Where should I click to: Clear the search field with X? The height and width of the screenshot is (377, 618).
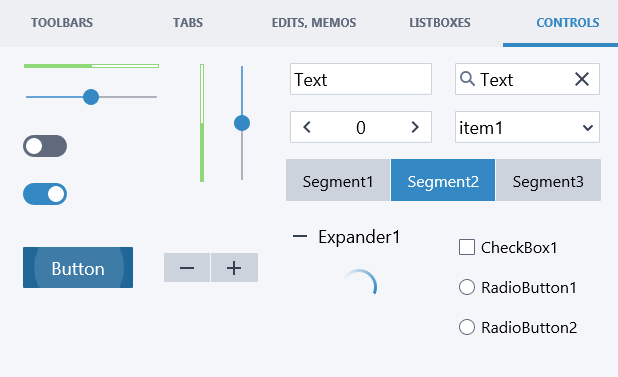point(582,79)
